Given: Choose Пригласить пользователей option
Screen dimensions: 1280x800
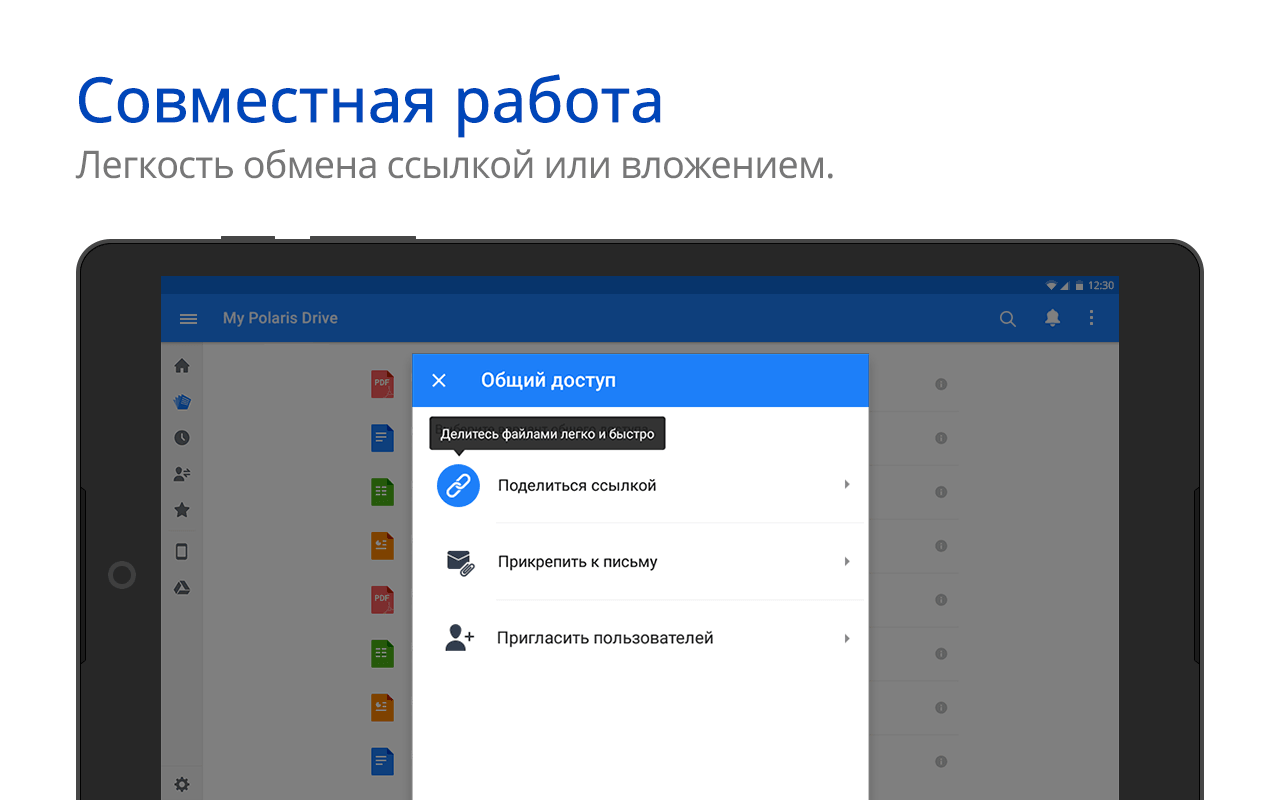Looking at the screenshot, I should (605, 638).
